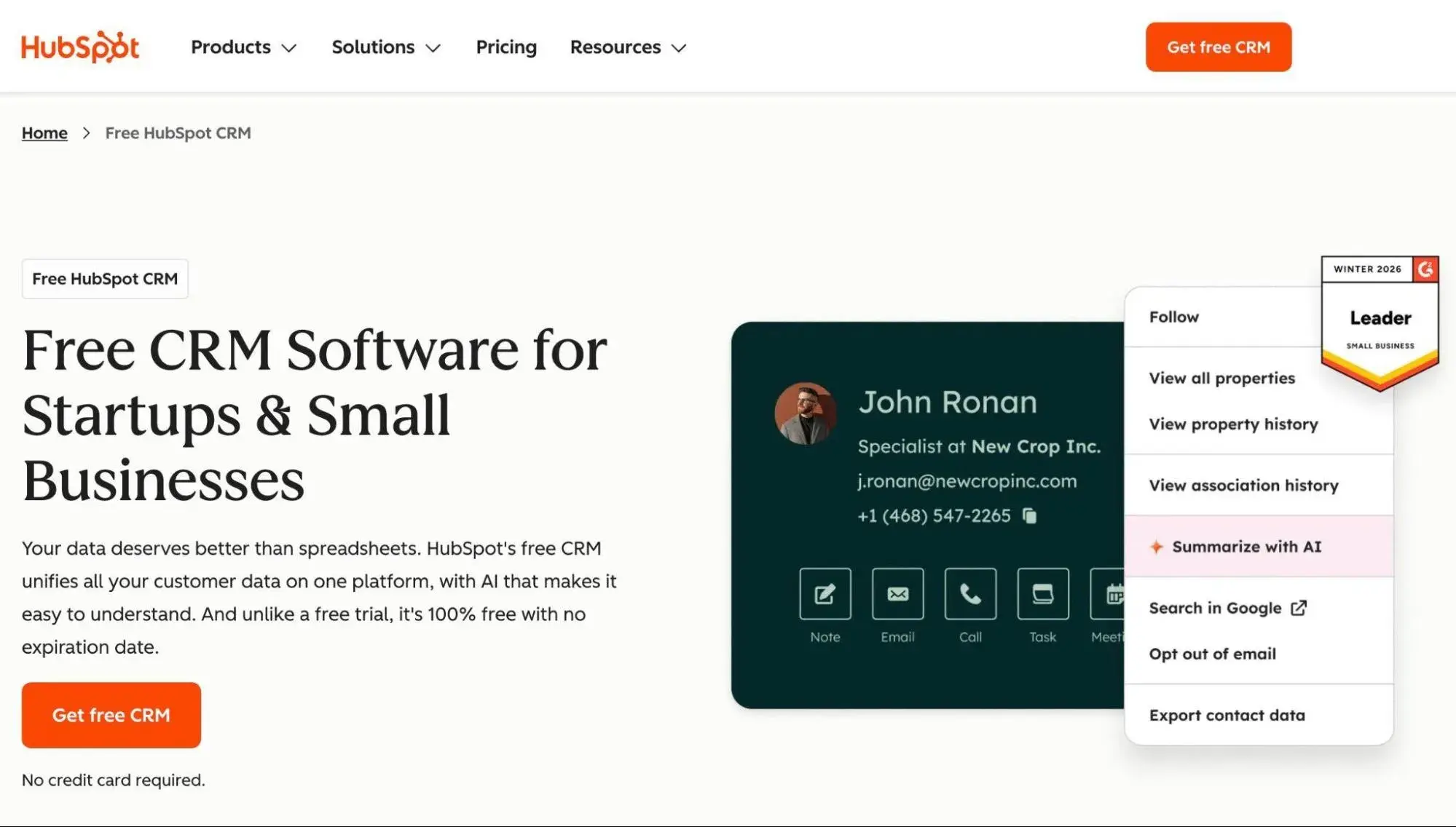Click the Email icon on contact card
Screen dimensions: 1456x827
click(897, 593)
